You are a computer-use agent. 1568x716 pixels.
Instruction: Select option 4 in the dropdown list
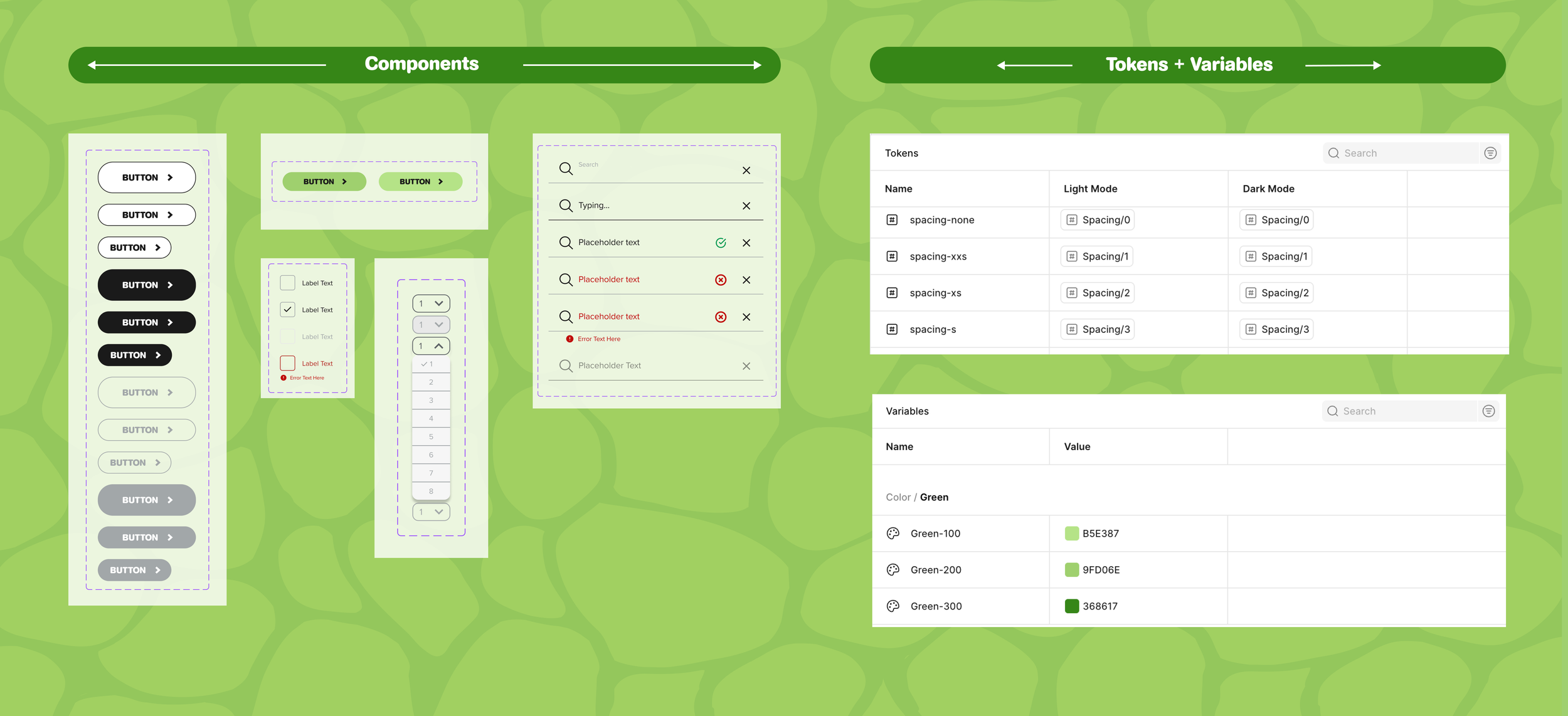click(431, 418)
